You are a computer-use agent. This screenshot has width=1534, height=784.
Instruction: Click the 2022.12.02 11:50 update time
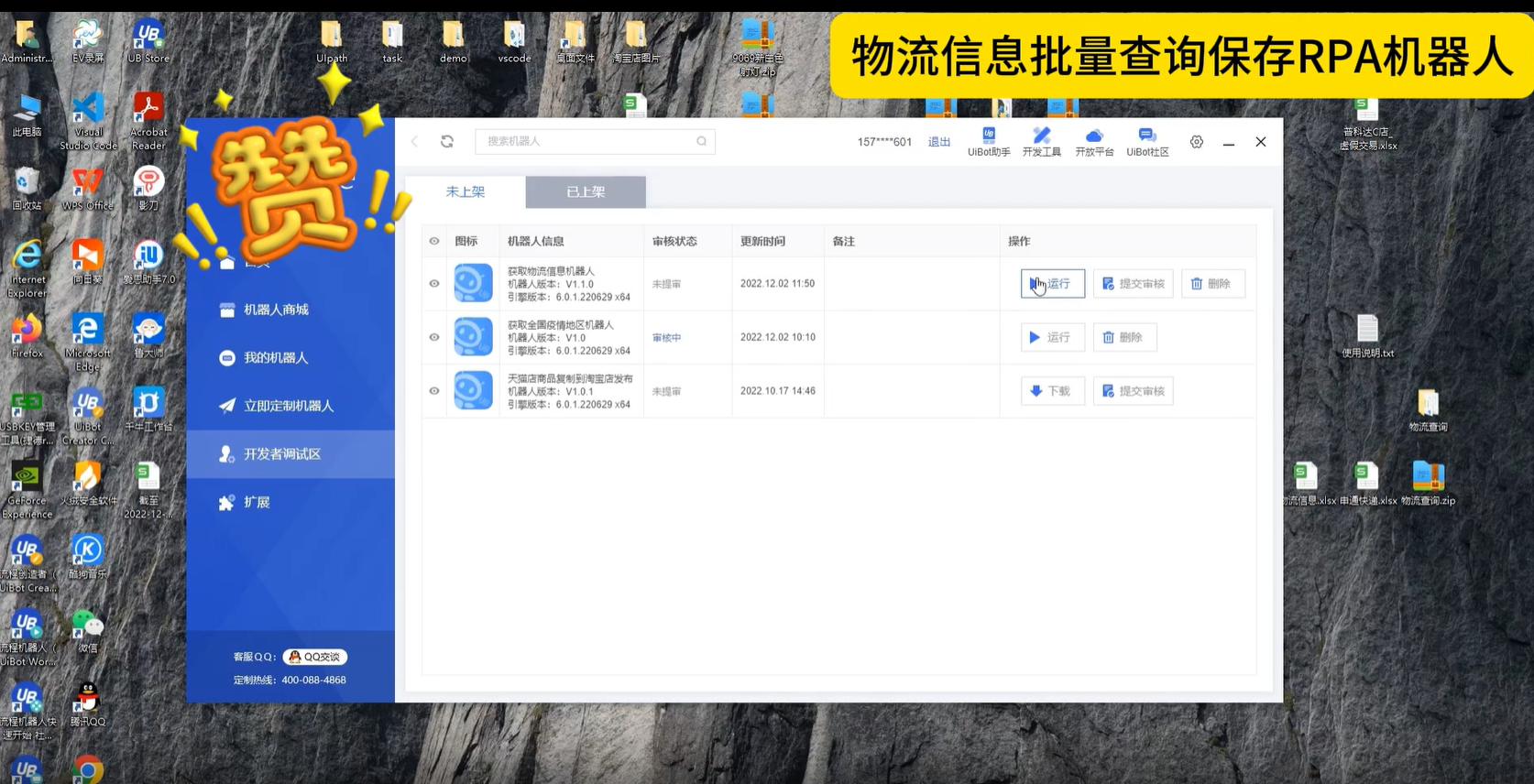pos(777,284)
